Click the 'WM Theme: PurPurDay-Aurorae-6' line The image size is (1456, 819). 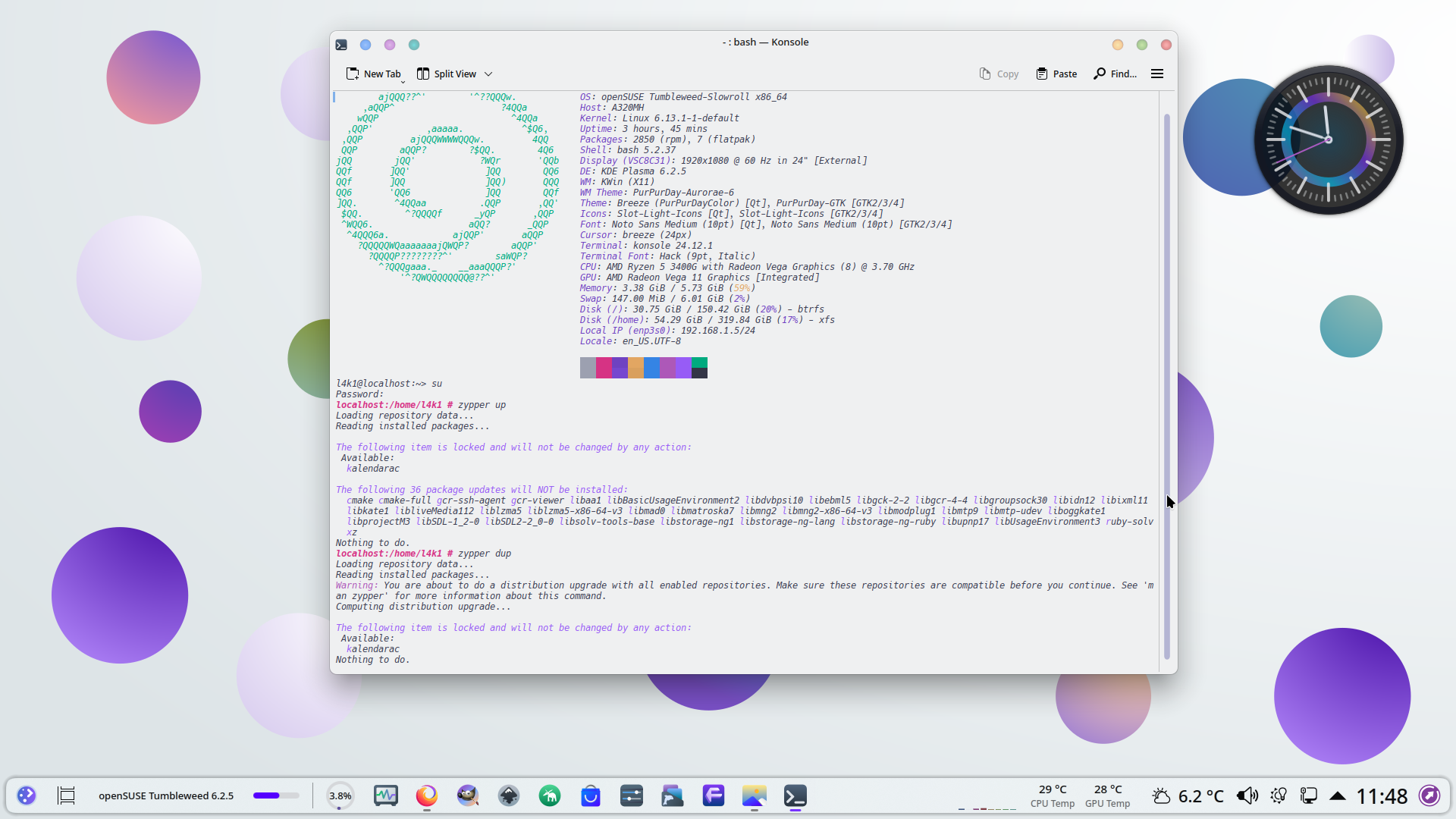click(x=657, y=193)
